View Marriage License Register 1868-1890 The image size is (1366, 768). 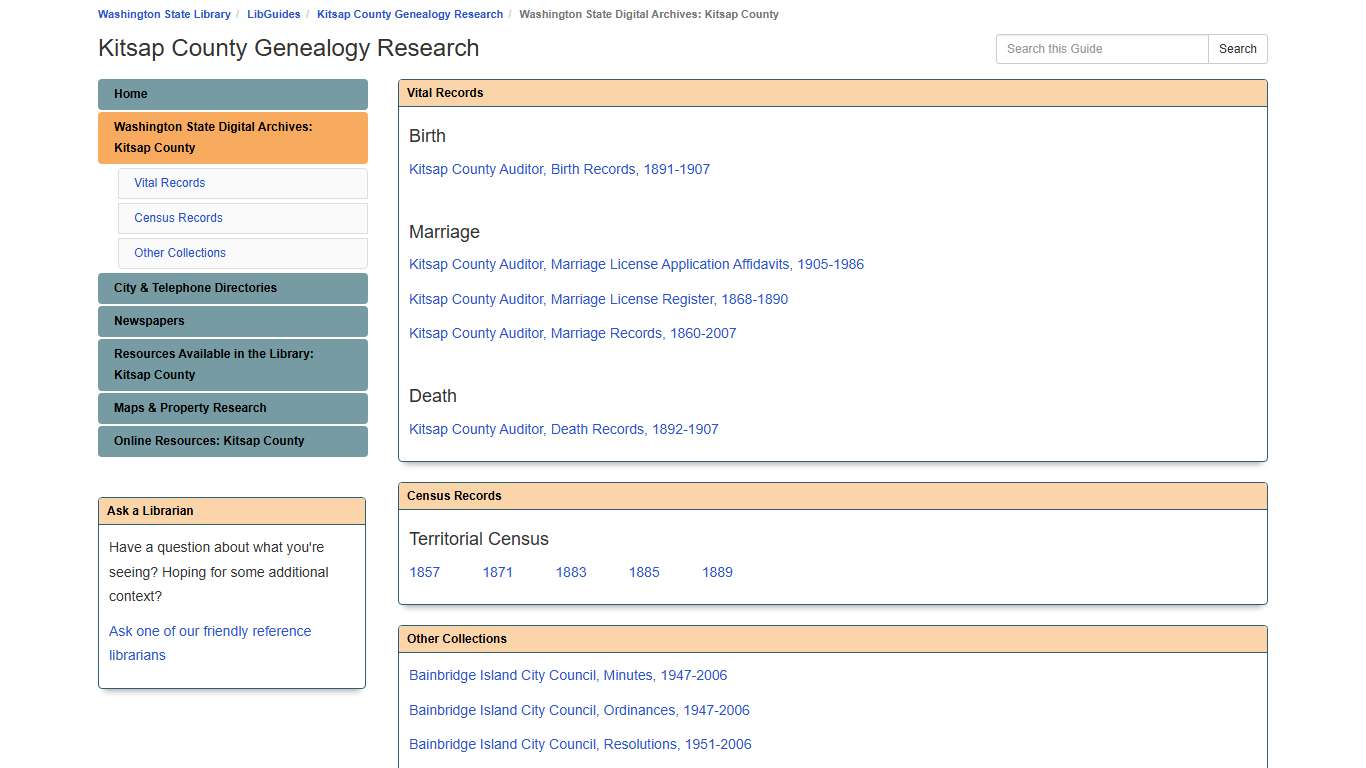tap(598, 299)
